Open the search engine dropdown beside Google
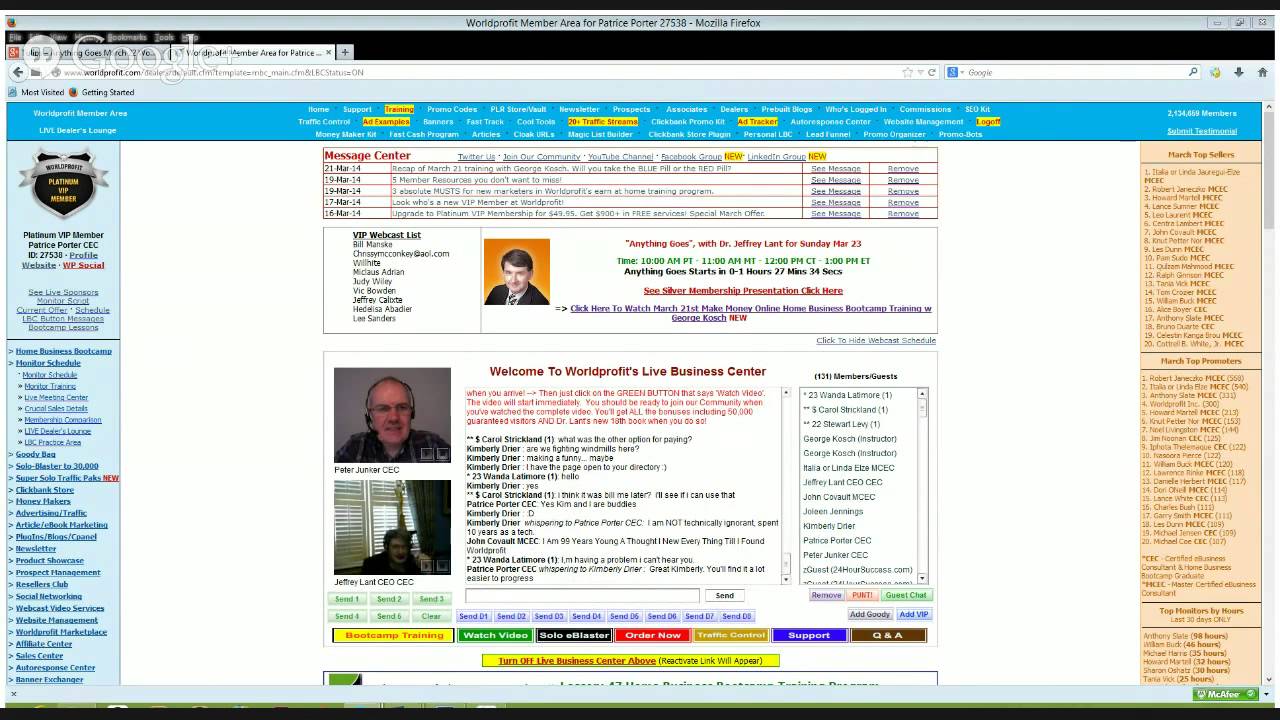Image resolution: width=1280 pixels, height=720 pixels. pyautogui.click(x=955, y=72)
